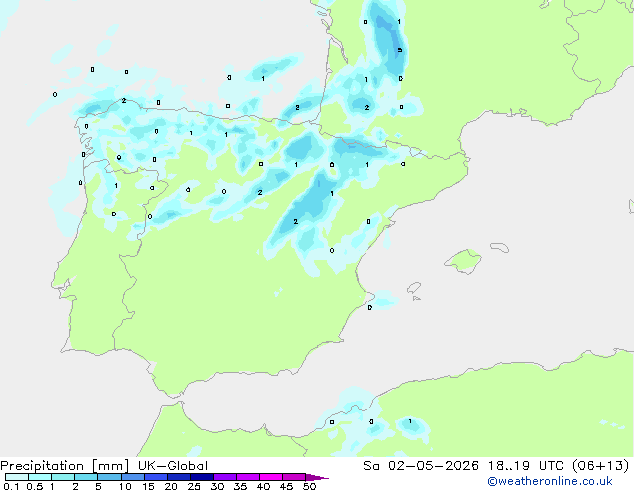Click the '18..19 UTC' time label
The height and width of the screenshot is (490, 634).
pos(526,466)
